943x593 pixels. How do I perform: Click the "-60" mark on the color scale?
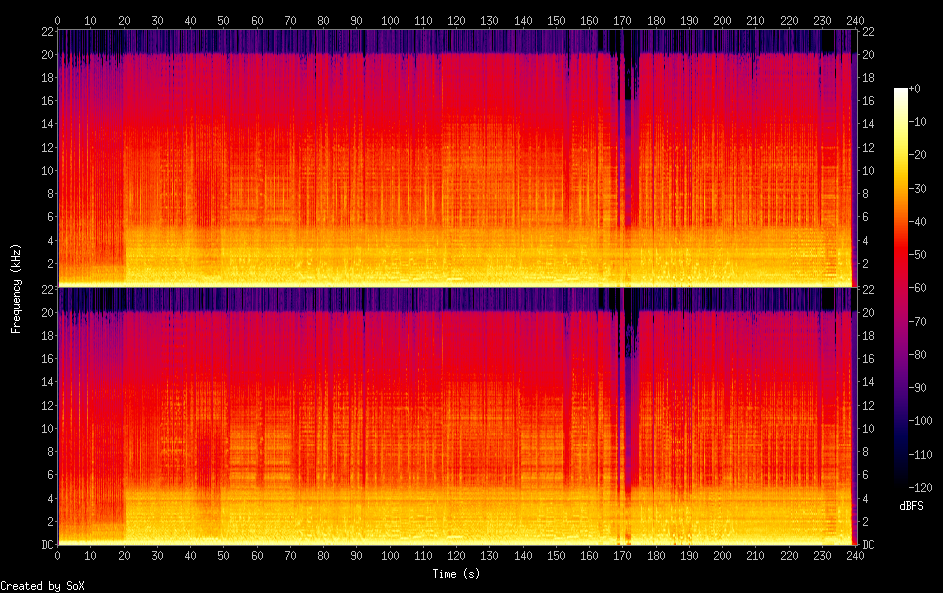point(917,287)
